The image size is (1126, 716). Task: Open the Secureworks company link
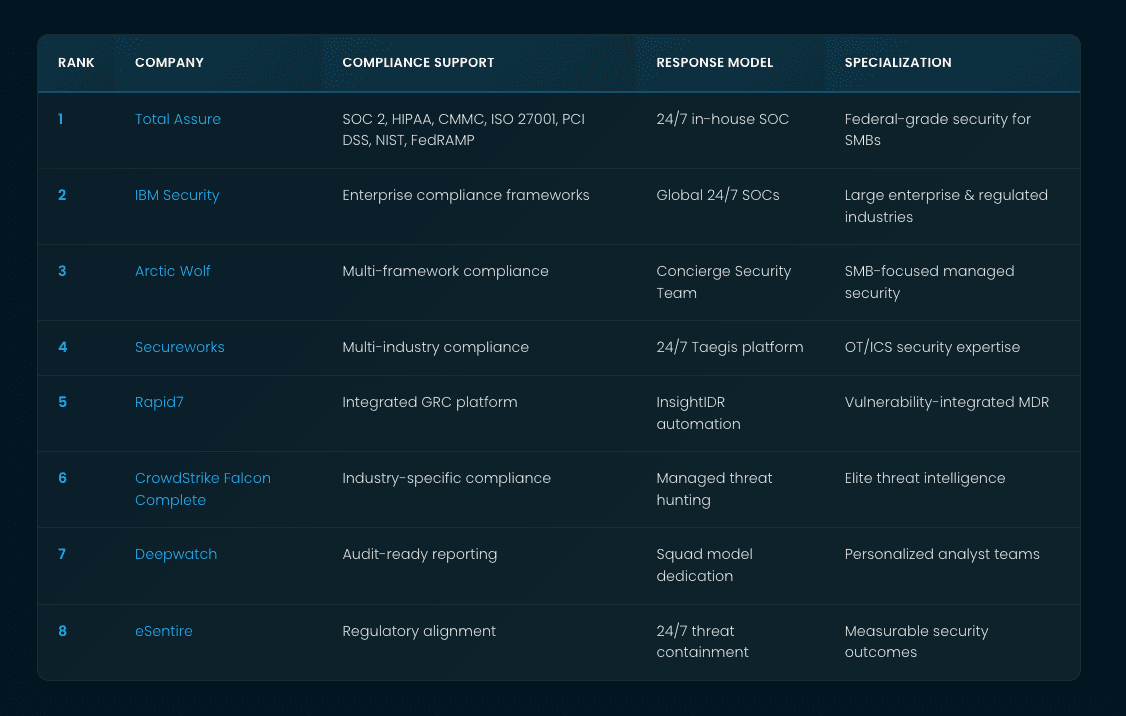pos(180,347)
